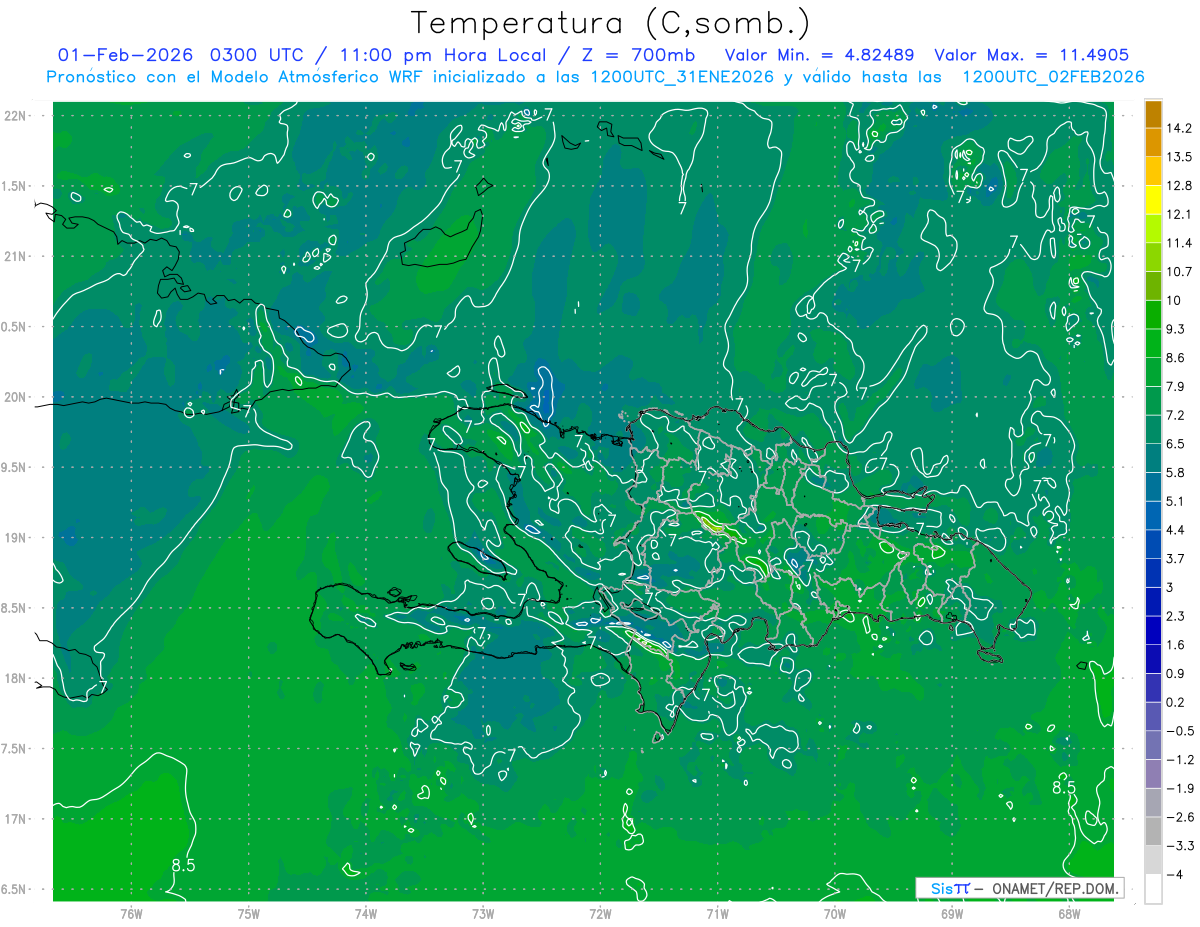
Task: Click the '1200UTC_02FEB2026' valid-until time
Action: (x=1053, y=77)
